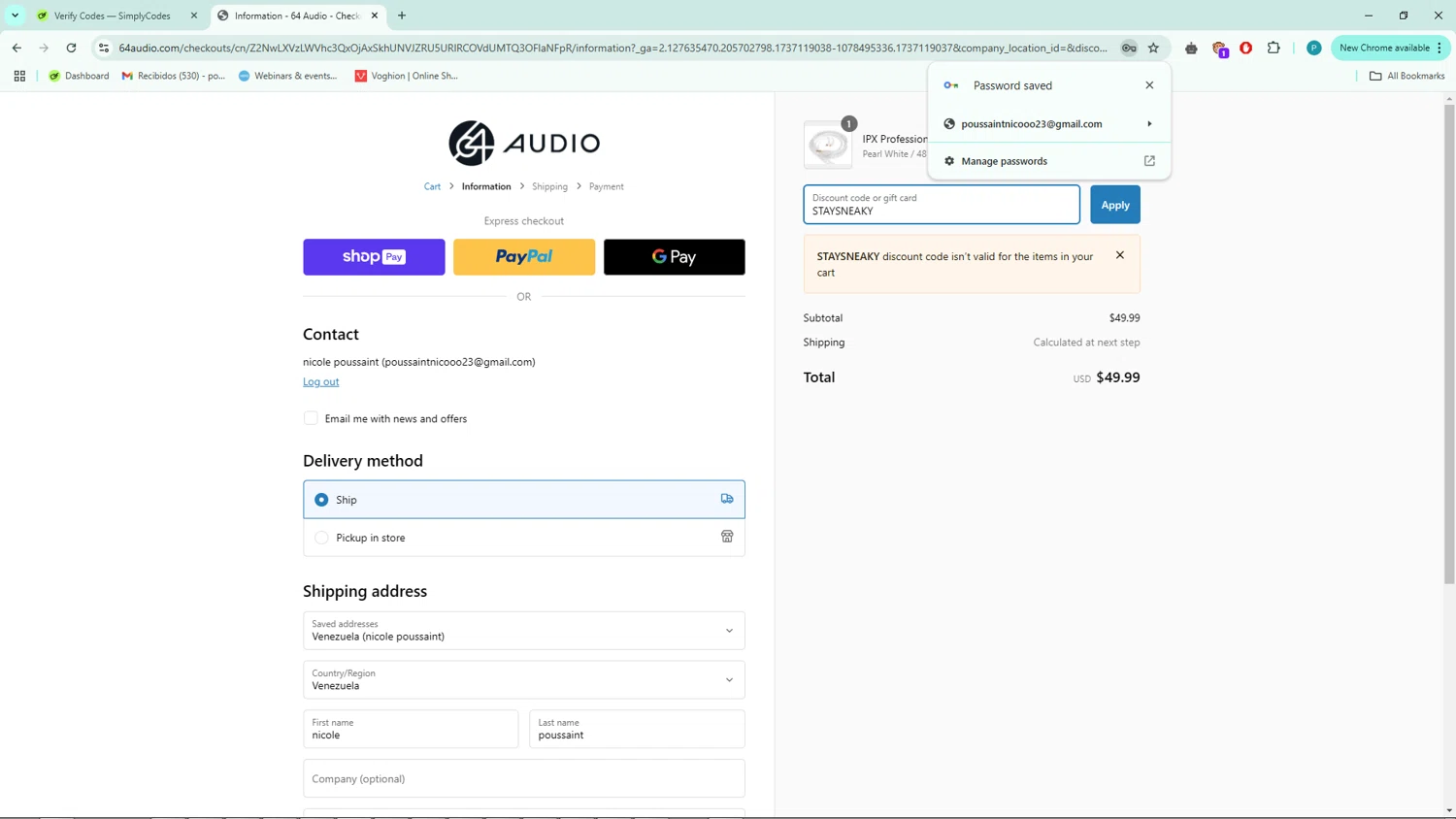1456x819 pixels.
Task: View site information icon in address bar
Action: coord(104,48)
